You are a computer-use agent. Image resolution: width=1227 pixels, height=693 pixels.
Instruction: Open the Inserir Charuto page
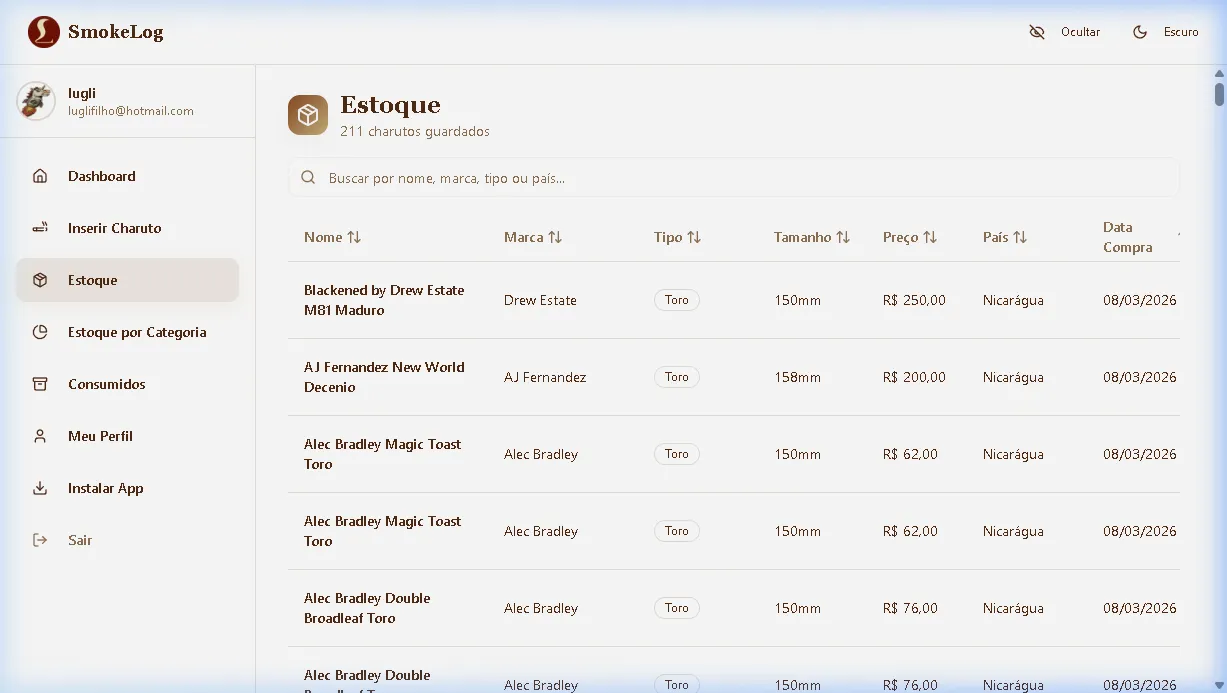pos(127,228)
